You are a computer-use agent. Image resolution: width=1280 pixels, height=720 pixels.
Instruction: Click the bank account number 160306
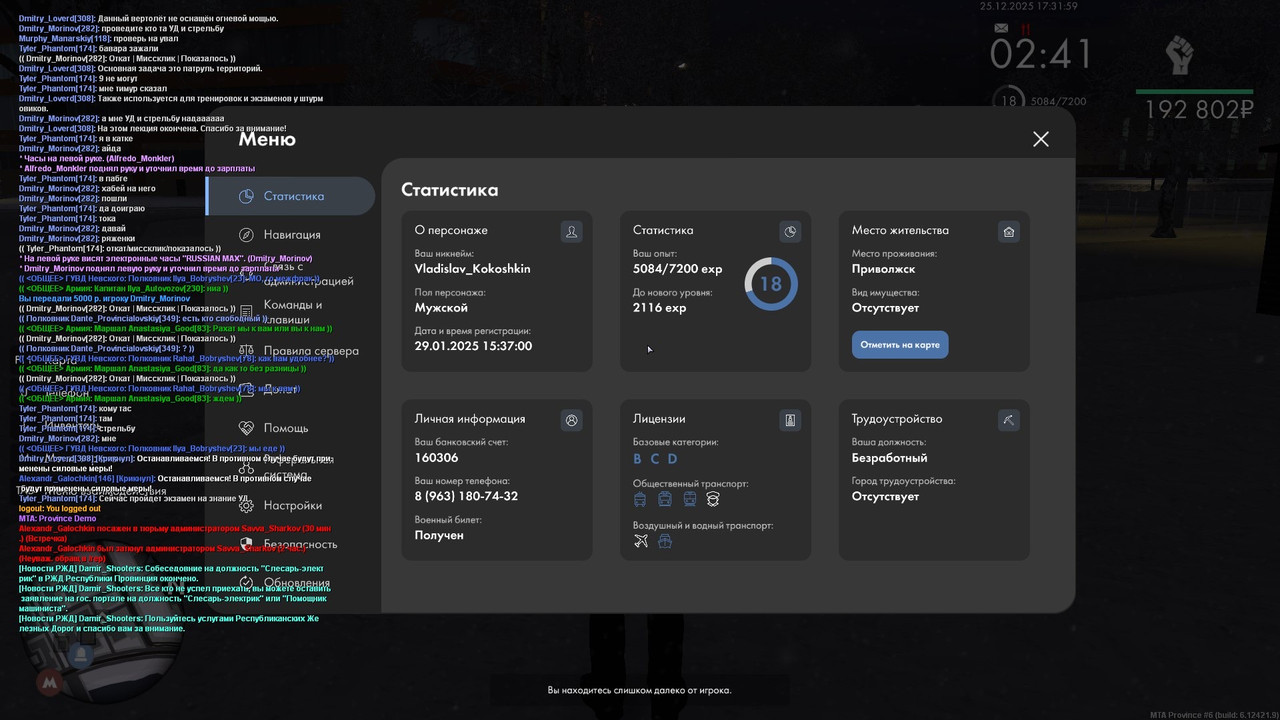[x=437, y=458]
